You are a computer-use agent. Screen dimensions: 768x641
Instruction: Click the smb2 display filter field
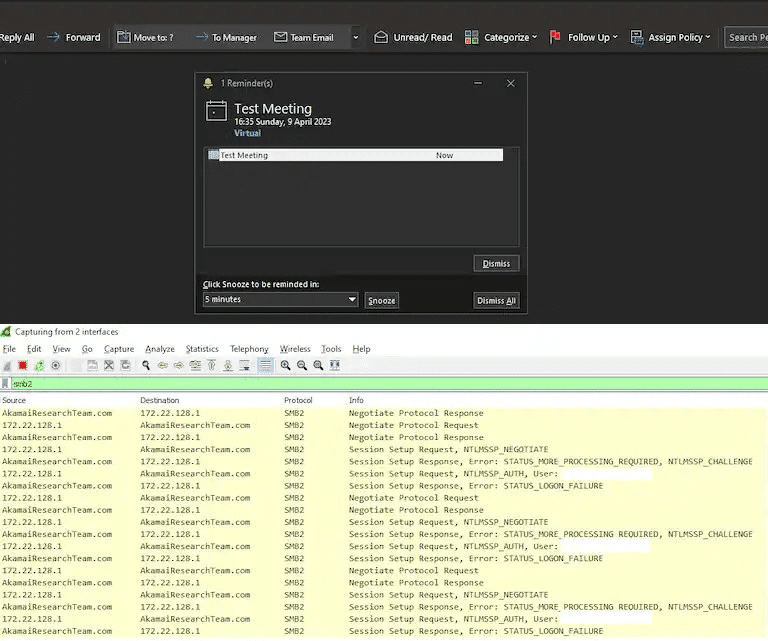tap(389, 383)
